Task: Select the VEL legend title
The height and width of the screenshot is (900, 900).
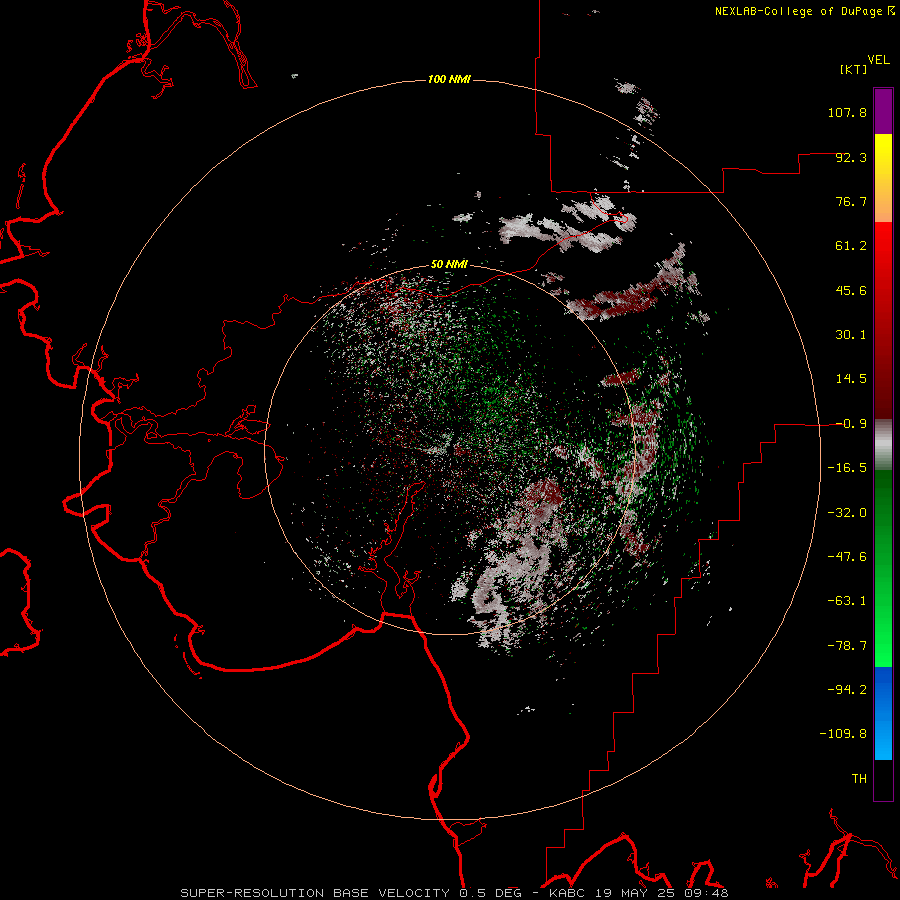Action: point(879,59)
